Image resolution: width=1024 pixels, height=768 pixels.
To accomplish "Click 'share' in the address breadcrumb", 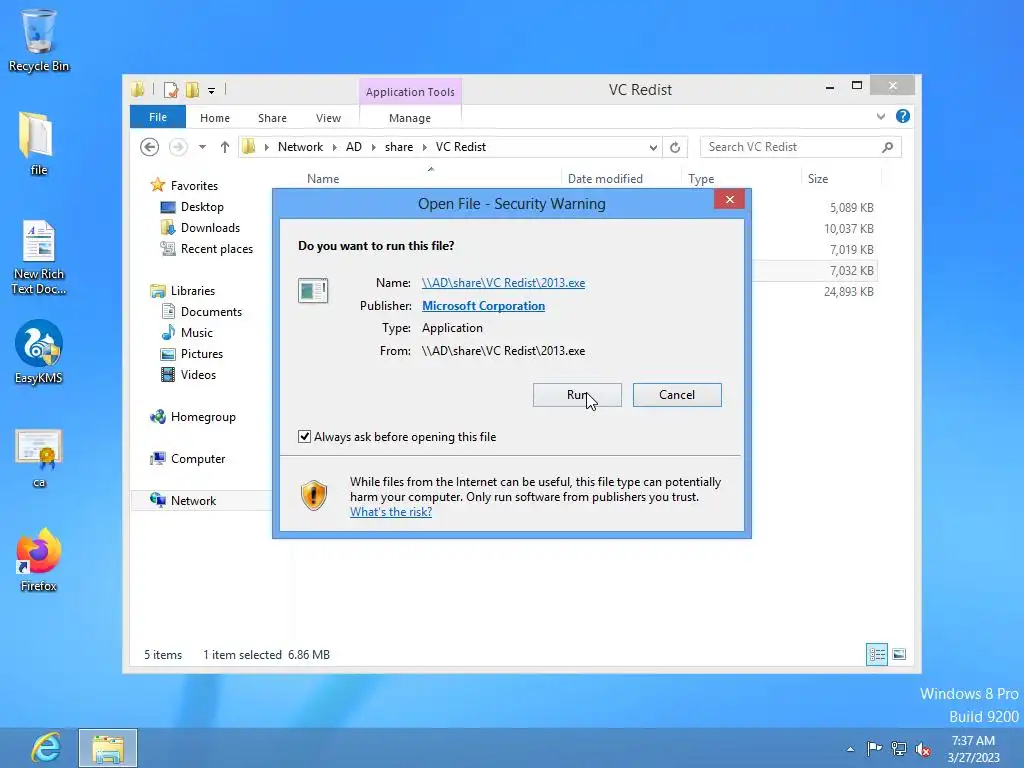I will 399,147.
